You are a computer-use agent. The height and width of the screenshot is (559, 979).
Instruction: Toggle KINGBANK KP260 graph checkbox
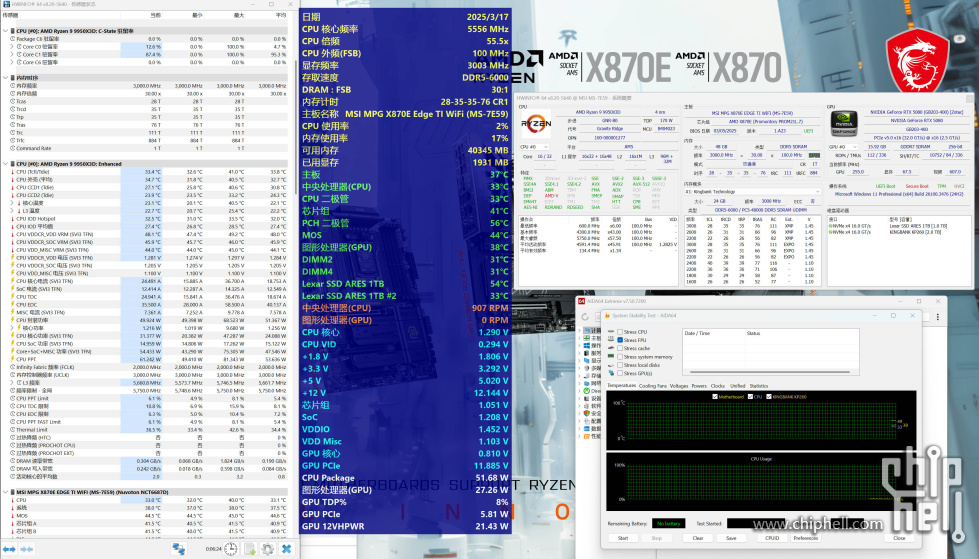click(769, 397)
